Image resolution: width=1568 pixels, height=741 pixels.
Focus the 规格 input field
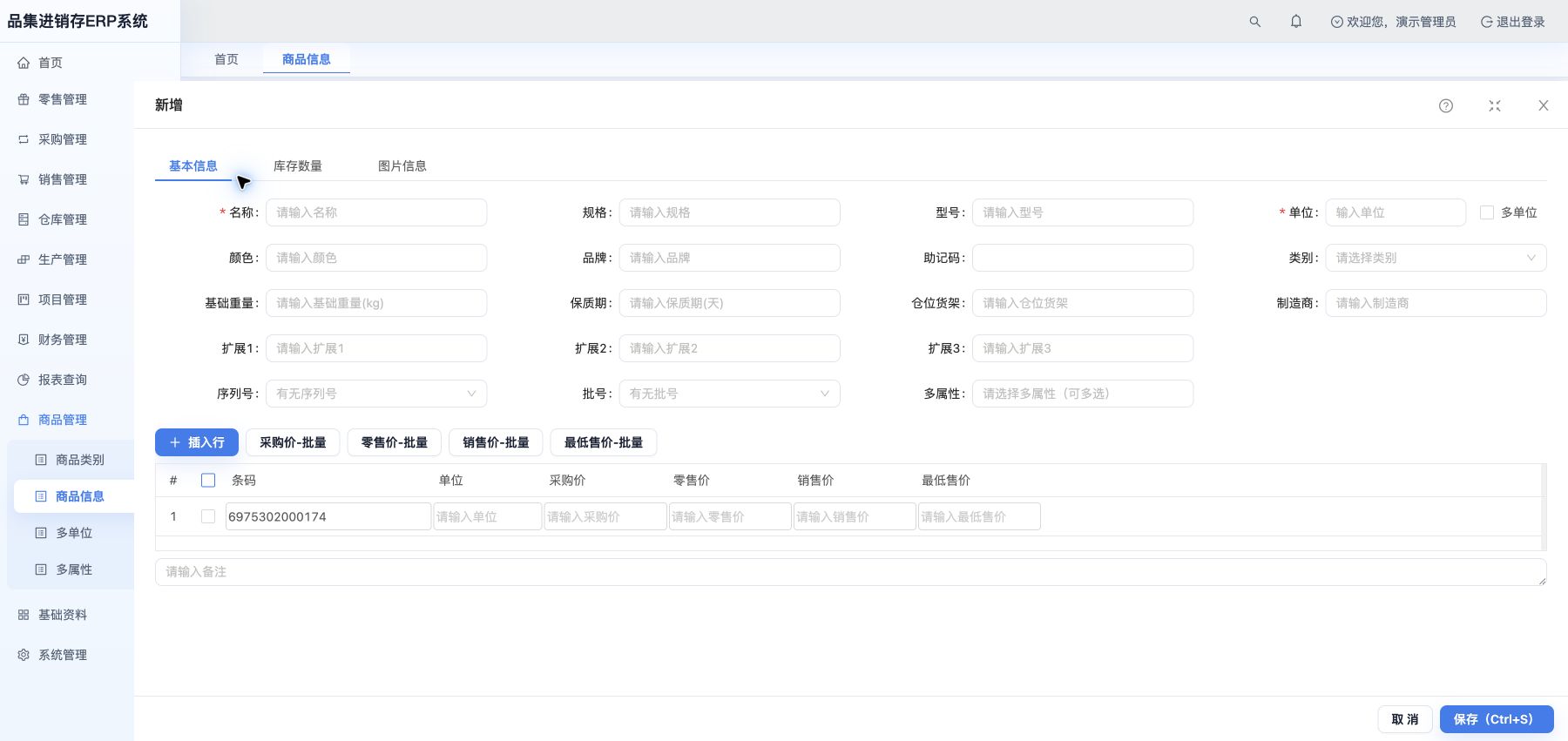tap(729, 212)
